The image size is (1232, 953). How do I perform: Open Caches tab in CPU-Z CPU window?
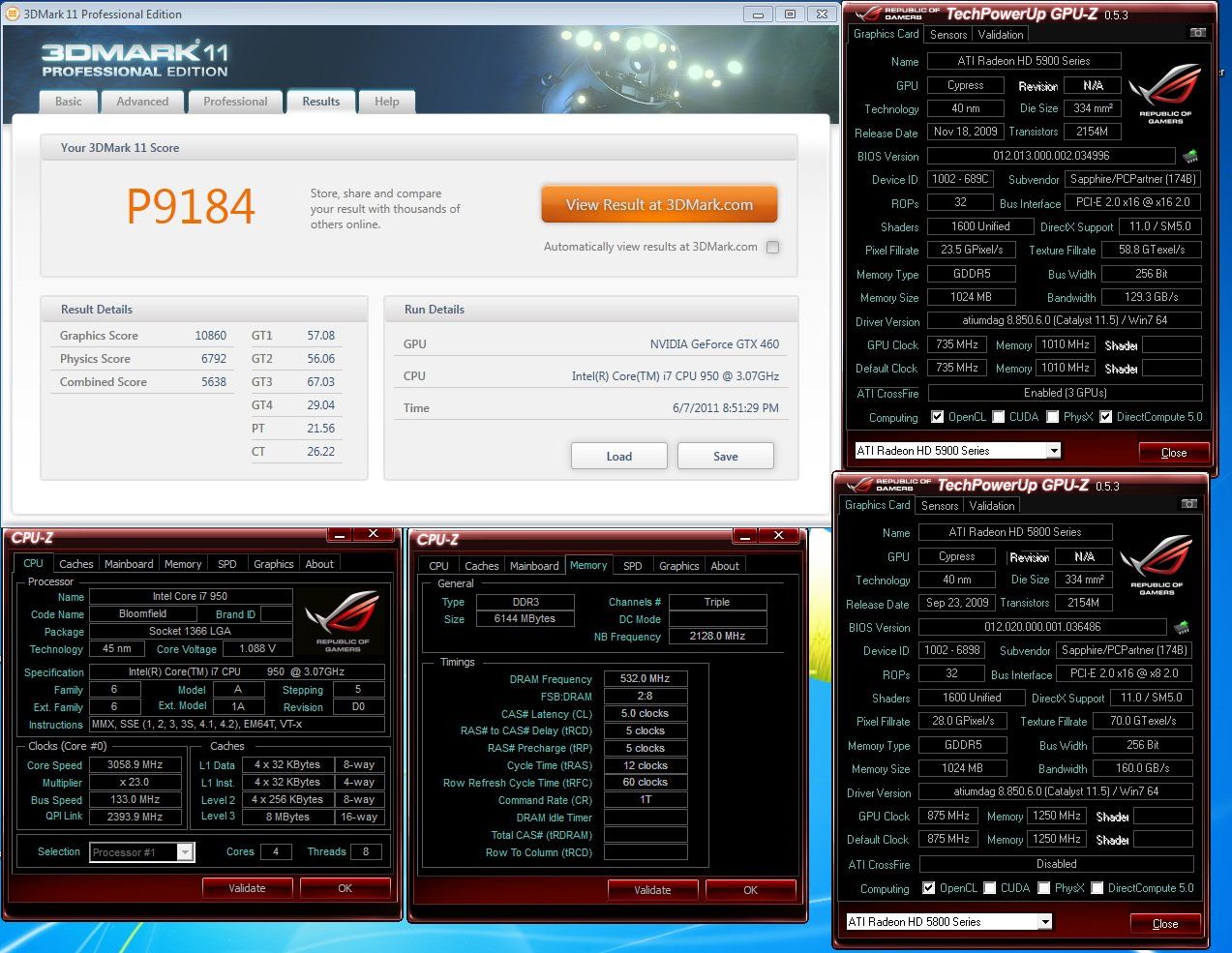click(76, 564)
